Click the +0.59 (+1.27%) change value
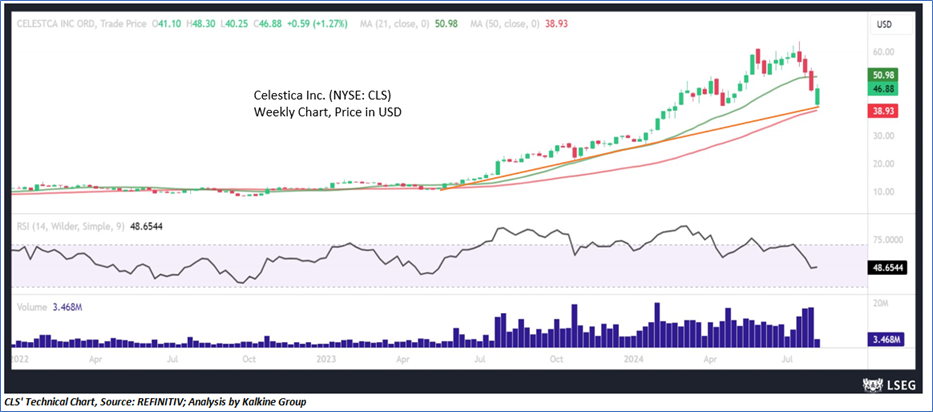This screenshot has height=412, width=933. tap(317, 24)
